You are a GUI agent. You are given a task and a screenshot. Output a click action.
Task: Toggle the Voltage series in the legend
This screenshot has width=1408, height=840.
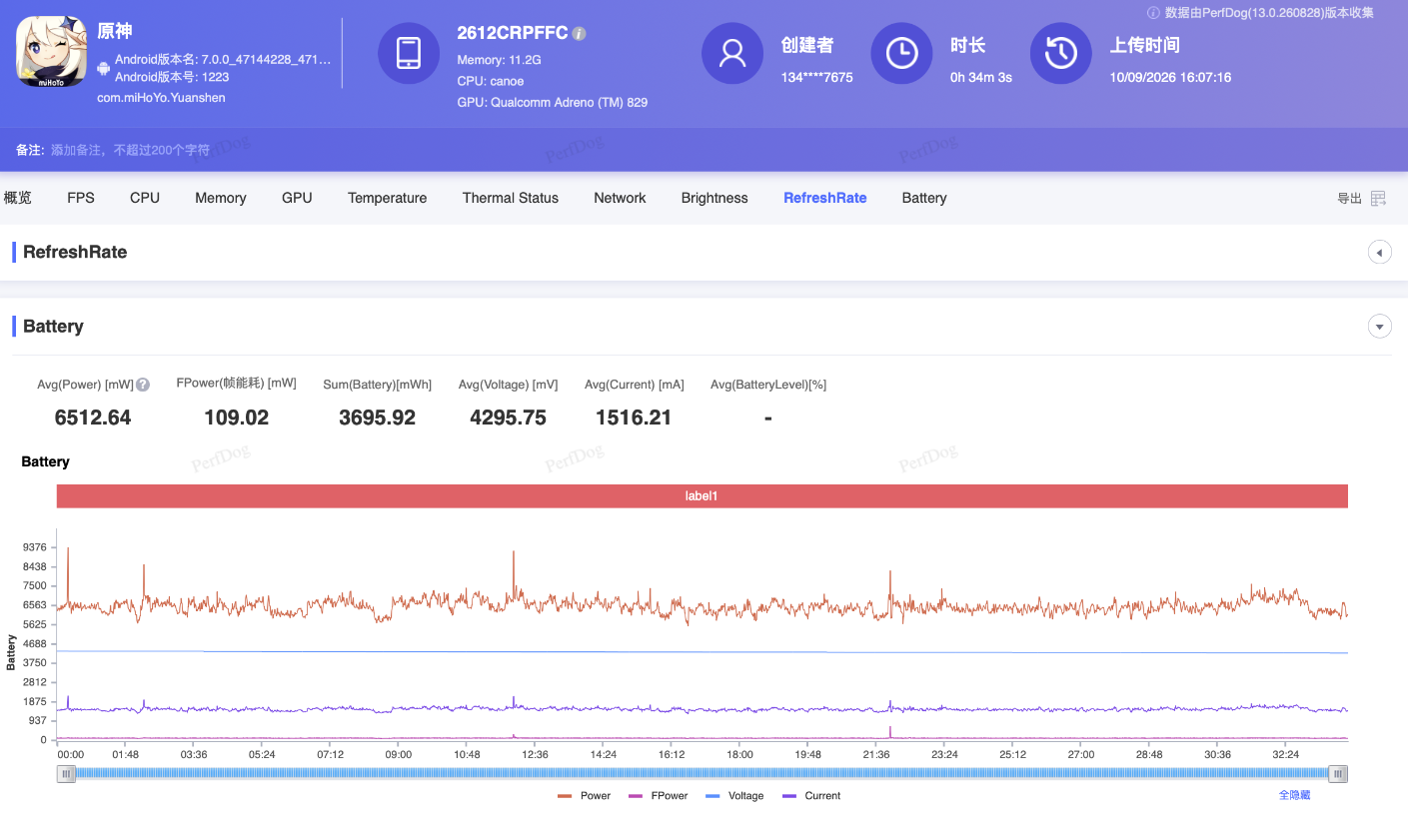point(734,796)
